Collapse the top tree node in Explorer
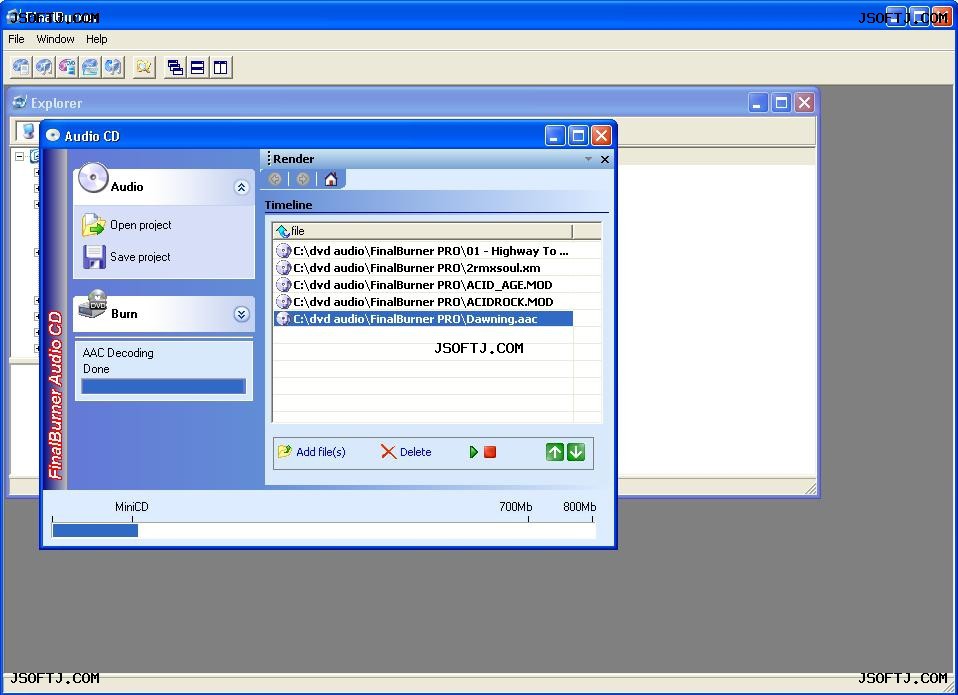Viewport: 958px width, 695px height. 20,156
